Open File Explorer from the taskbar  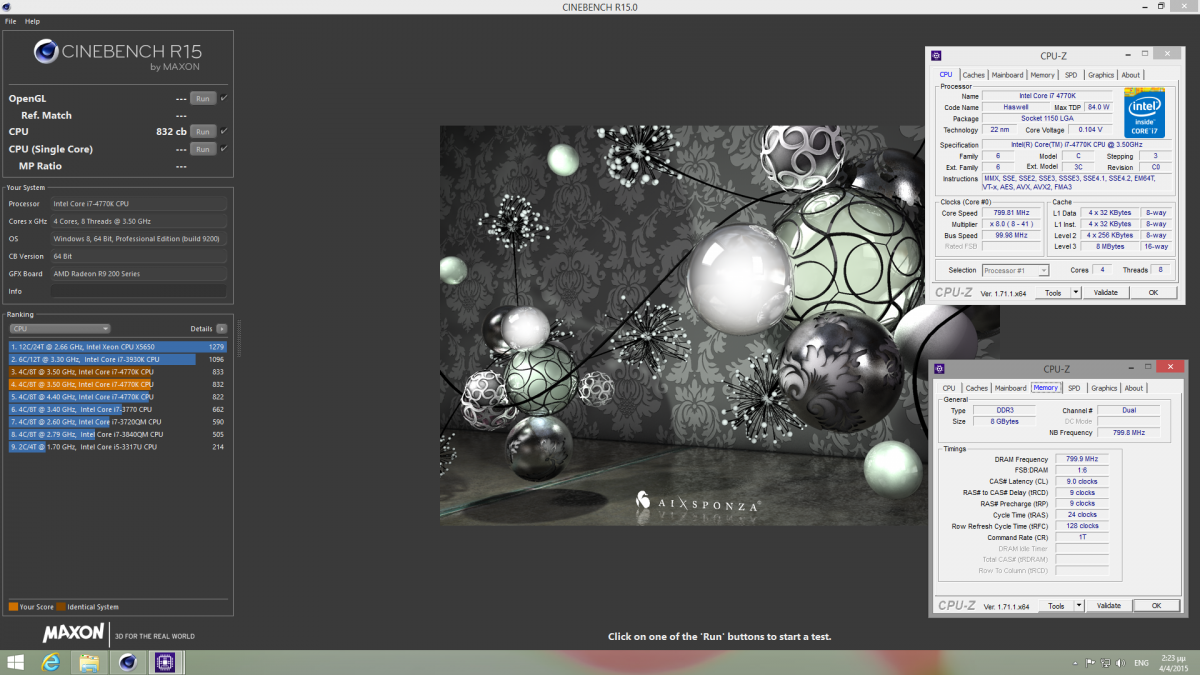89,662
